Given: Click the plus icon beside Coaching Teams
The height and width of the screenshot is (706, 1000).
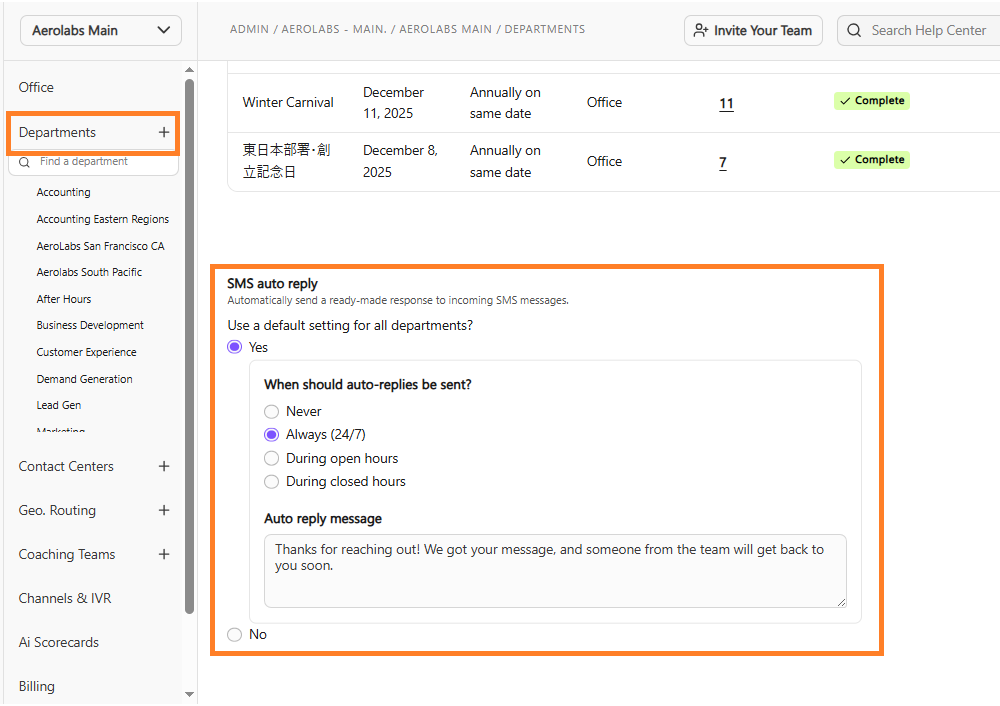Looking at the screenshot, I should tap(164, 554).
